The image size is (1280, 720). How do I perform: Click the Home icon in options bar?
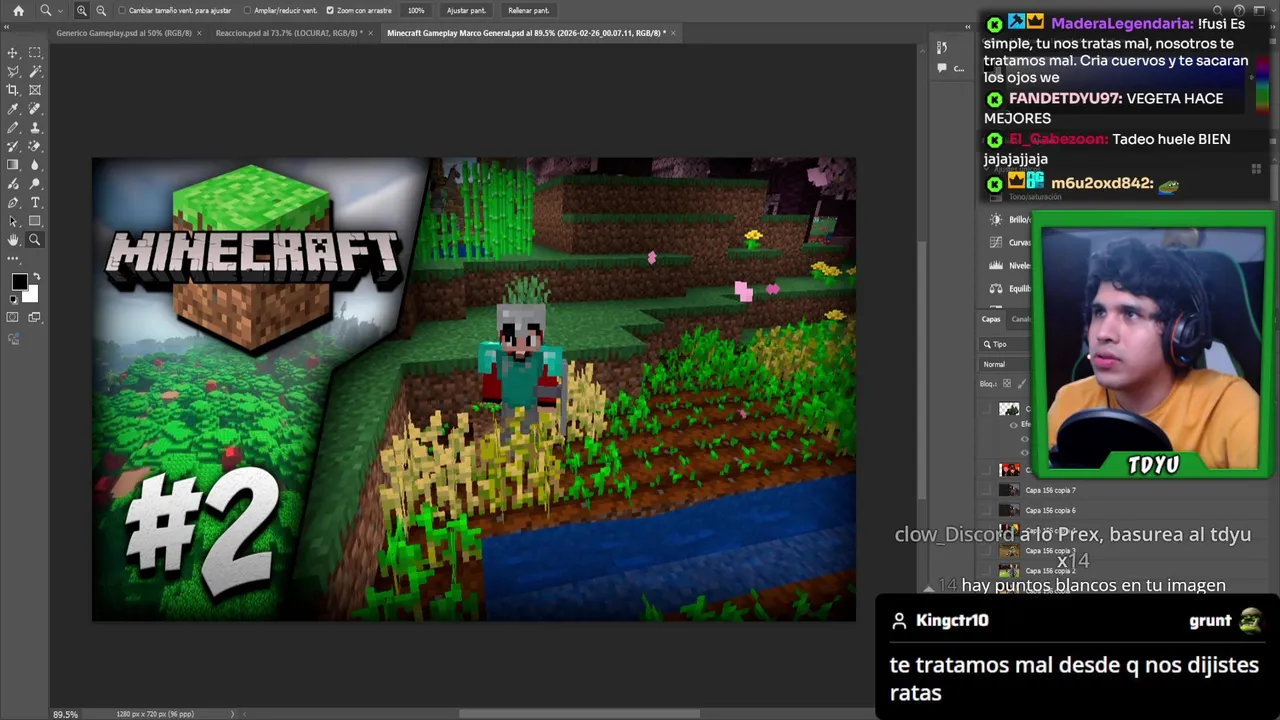point(18,11)
